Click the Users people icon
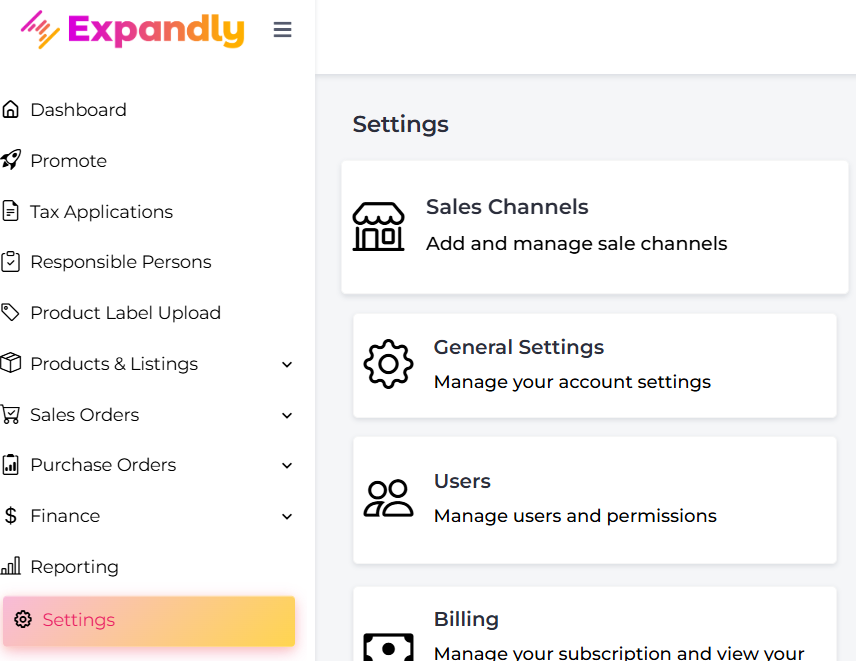This screenshot has width=856, height=661. [x=388, y=498]
